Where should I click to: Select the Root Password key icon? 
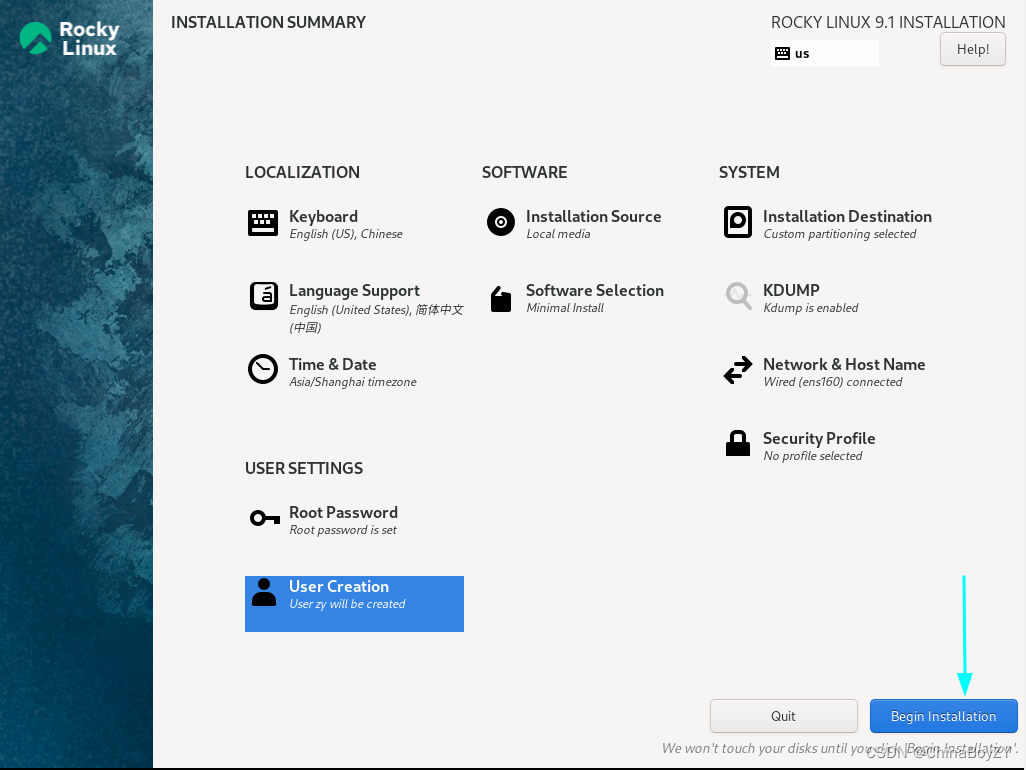point(263,519)
